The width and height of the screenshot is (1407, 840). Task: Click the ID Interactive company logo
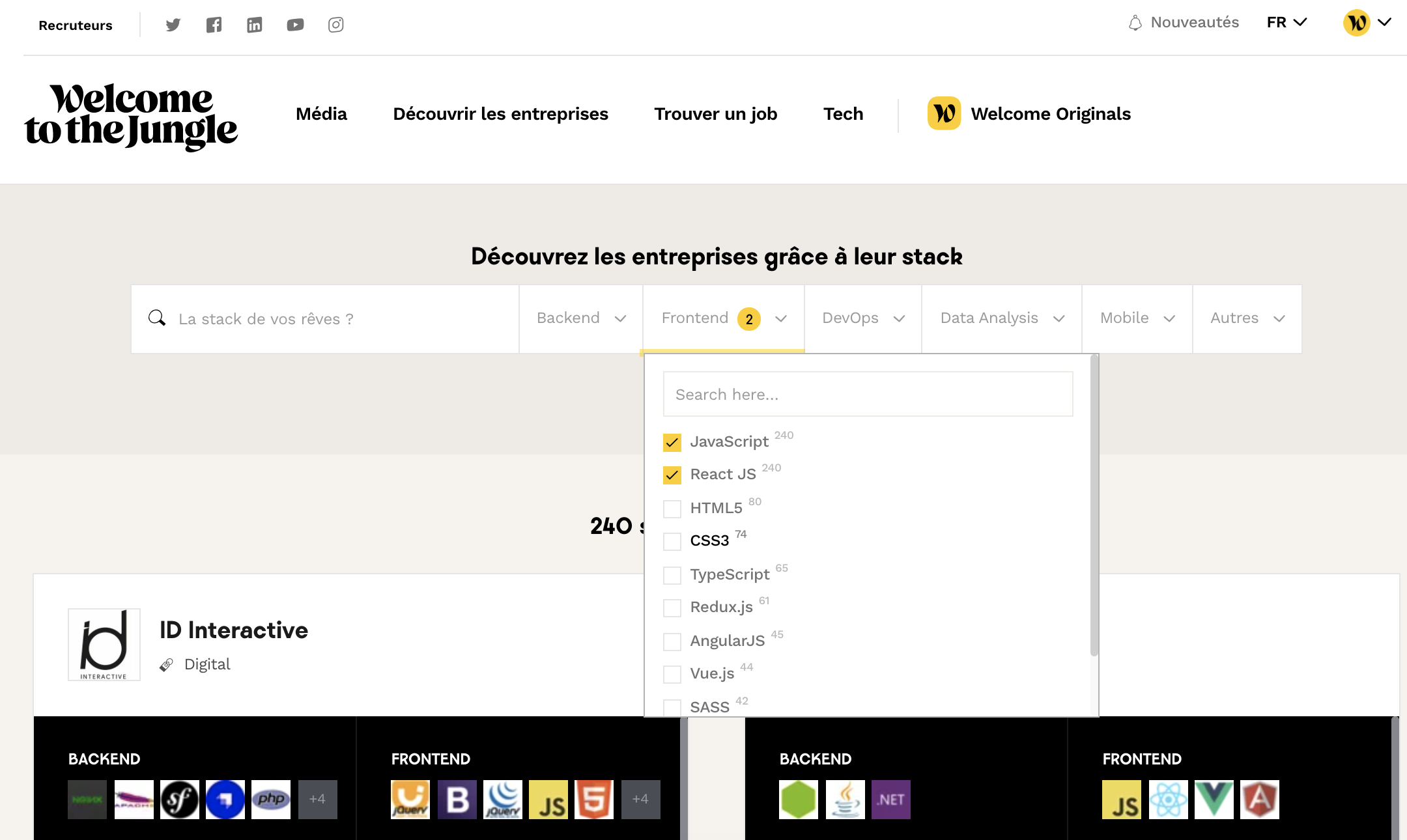click(x=104, y=645)
